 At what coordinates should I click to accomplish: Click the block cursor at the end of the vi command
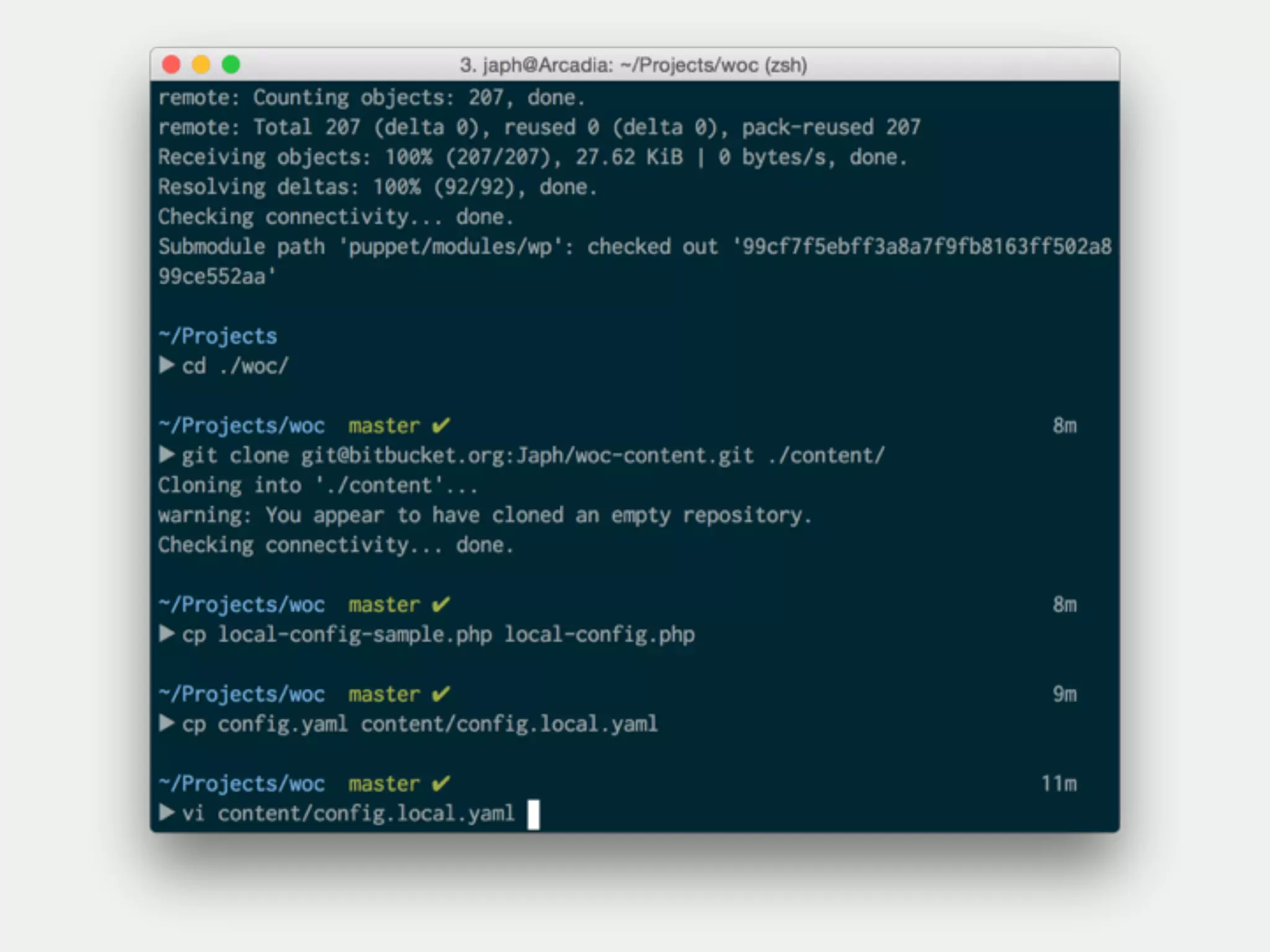[x=533, y=814]
